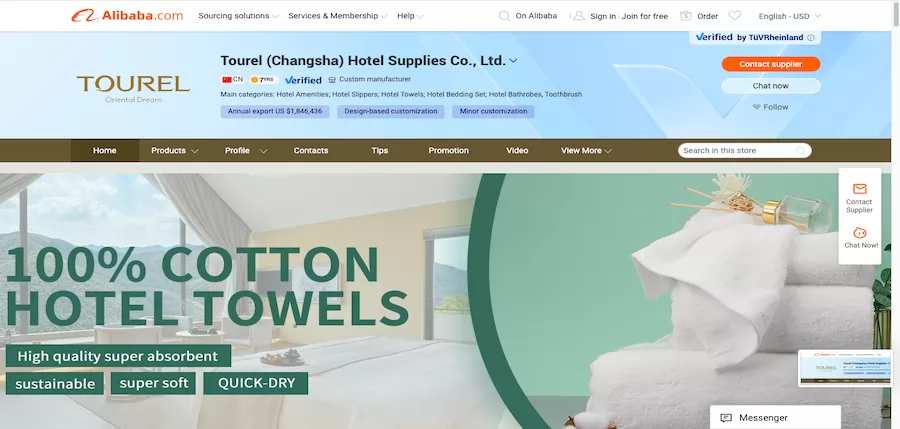The height and width of the screenshot is (429, 900).
Task: Open the English - USD language dropdown
Action: coord(790,16)
